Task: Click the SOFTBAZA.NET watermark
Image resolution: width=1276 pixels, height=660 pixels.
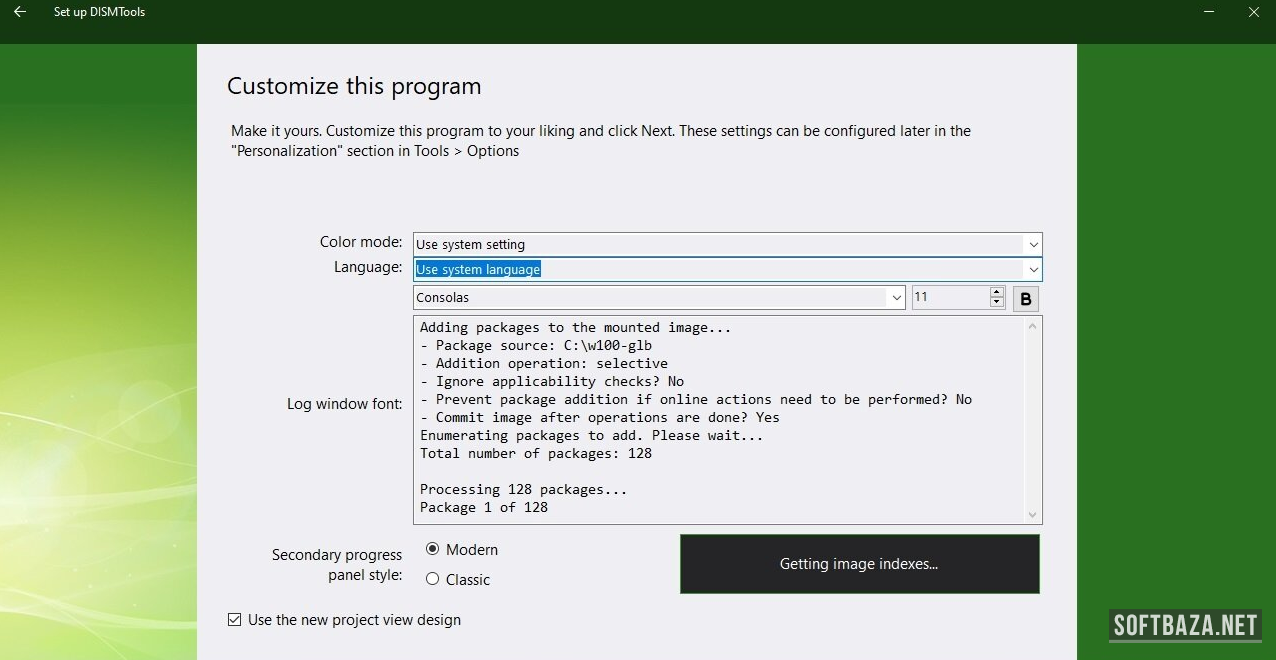Action: click(x=1185, y=626)
